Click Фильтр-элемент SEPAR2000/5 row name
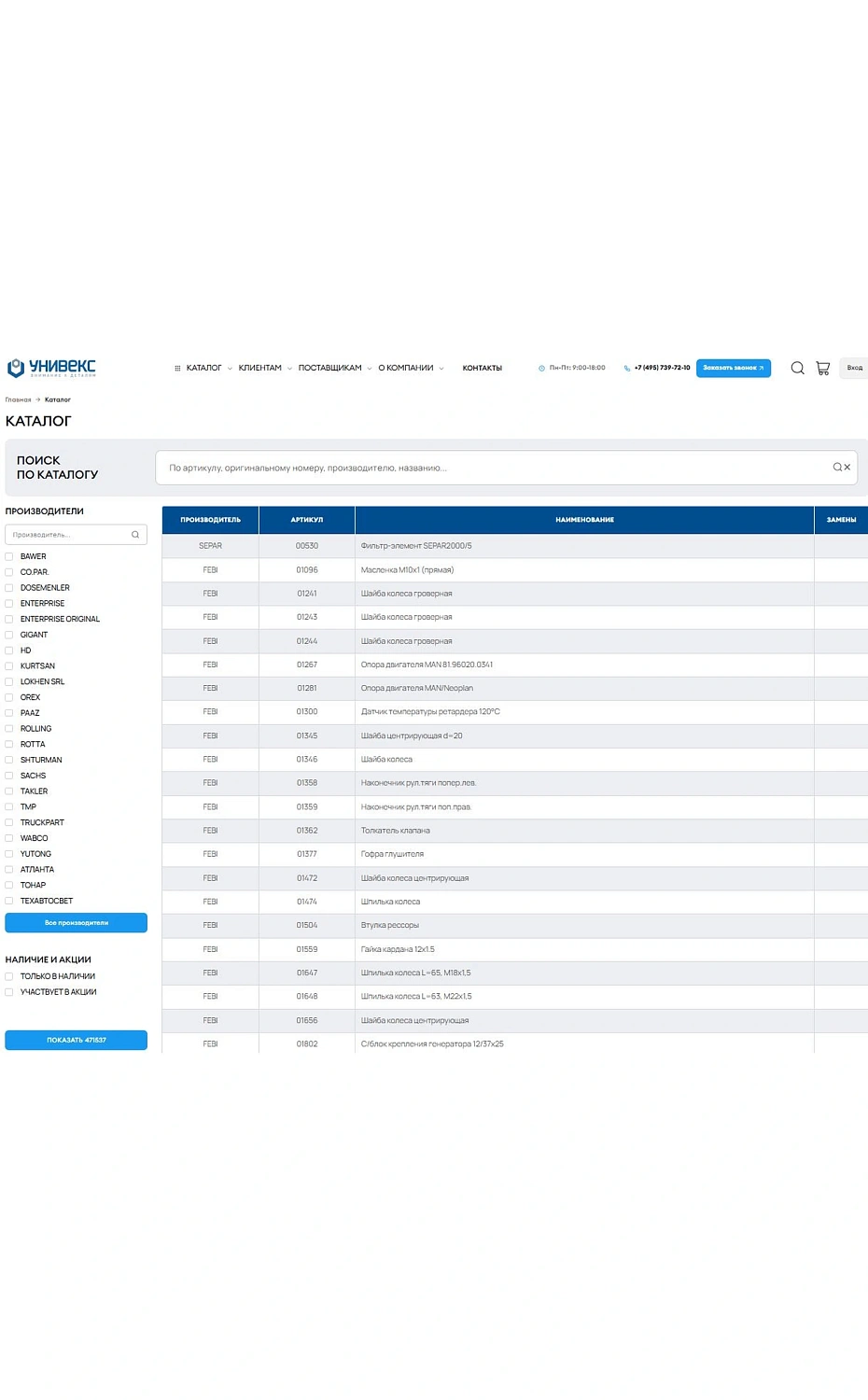 point(416,546)
